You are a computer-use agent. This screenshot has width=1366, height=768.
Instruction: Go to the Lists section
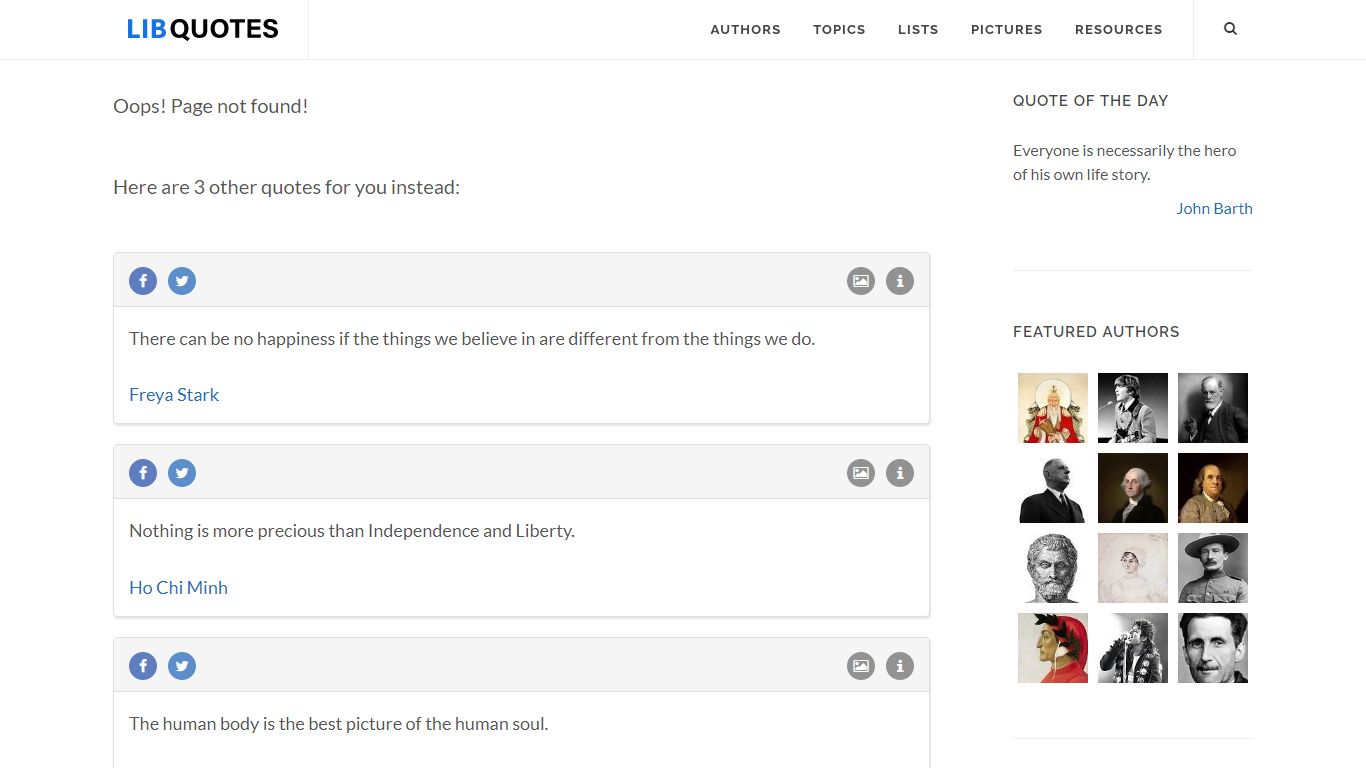pos(918,30)
